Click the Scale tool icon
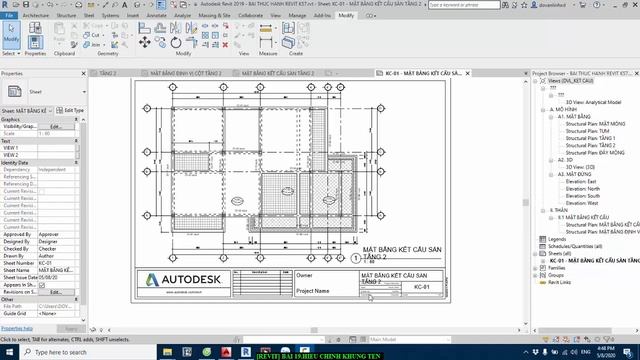 215,35
